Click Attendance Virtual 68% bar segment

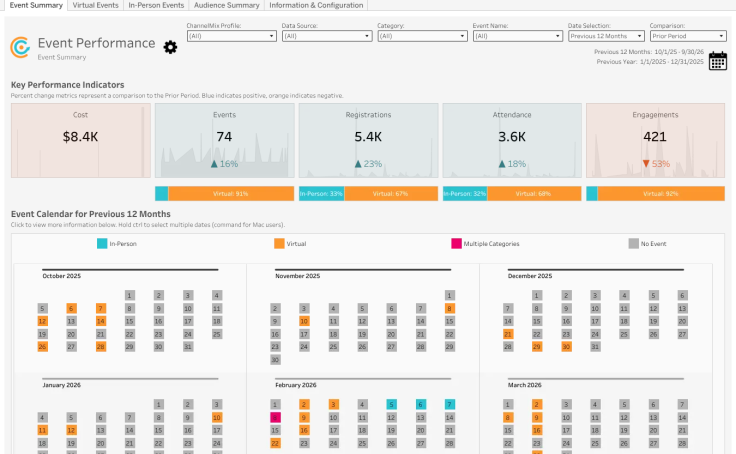click(x=534, y=193)
